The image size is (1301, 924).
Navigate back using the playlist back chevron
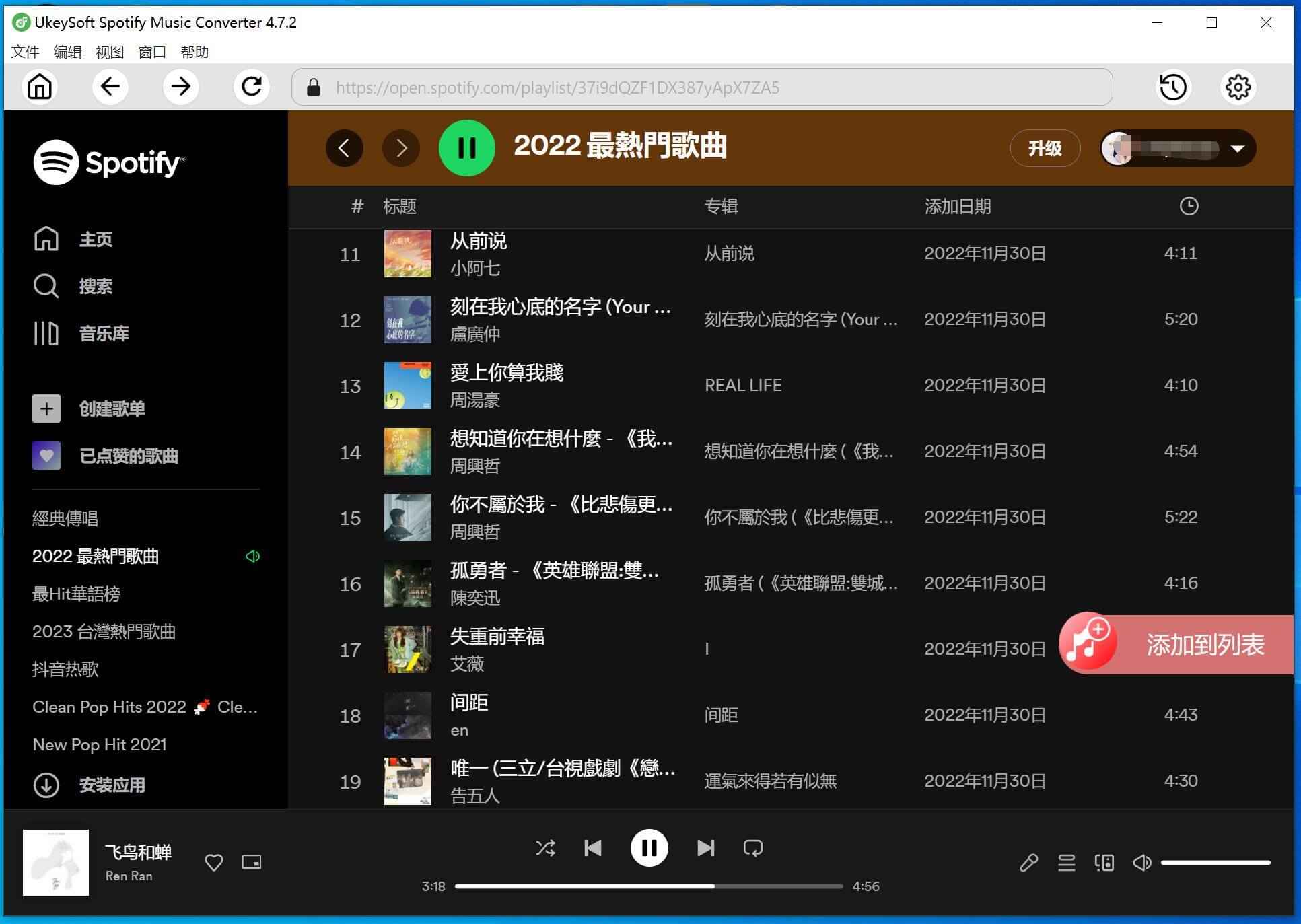pos(345,148)
